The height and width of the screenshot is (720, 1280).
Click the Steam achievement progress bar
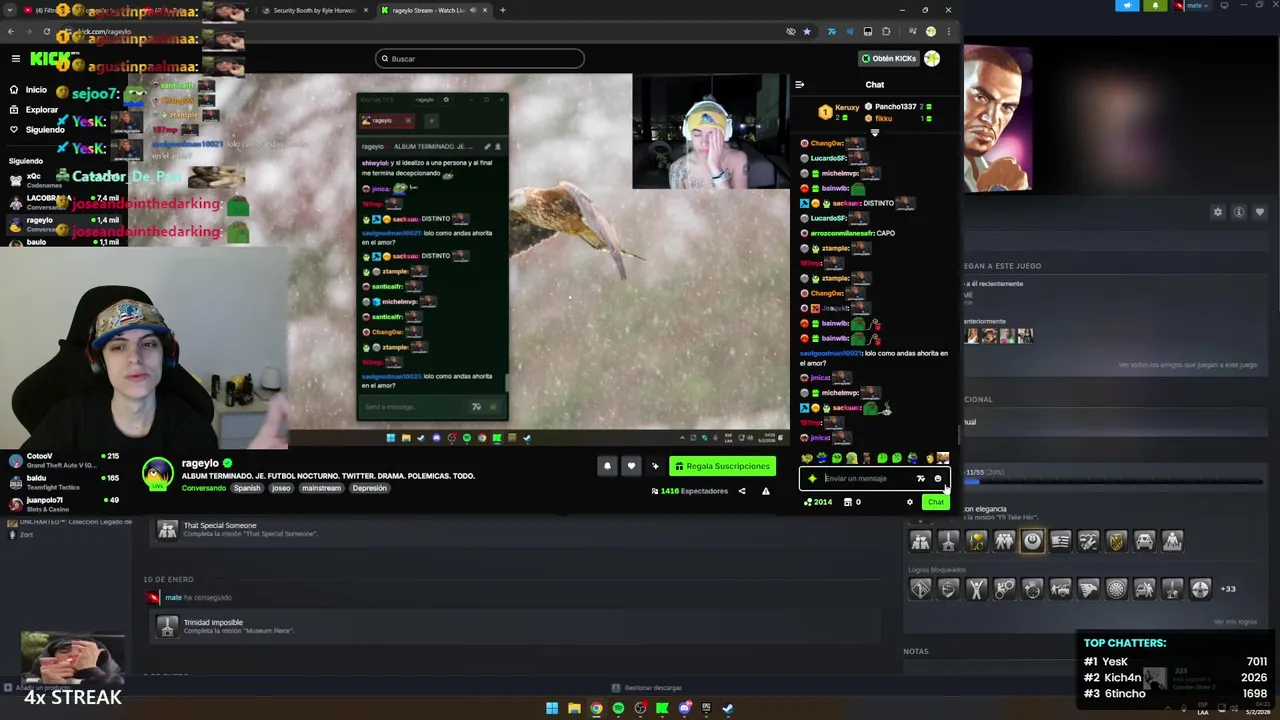[1115, 481]
